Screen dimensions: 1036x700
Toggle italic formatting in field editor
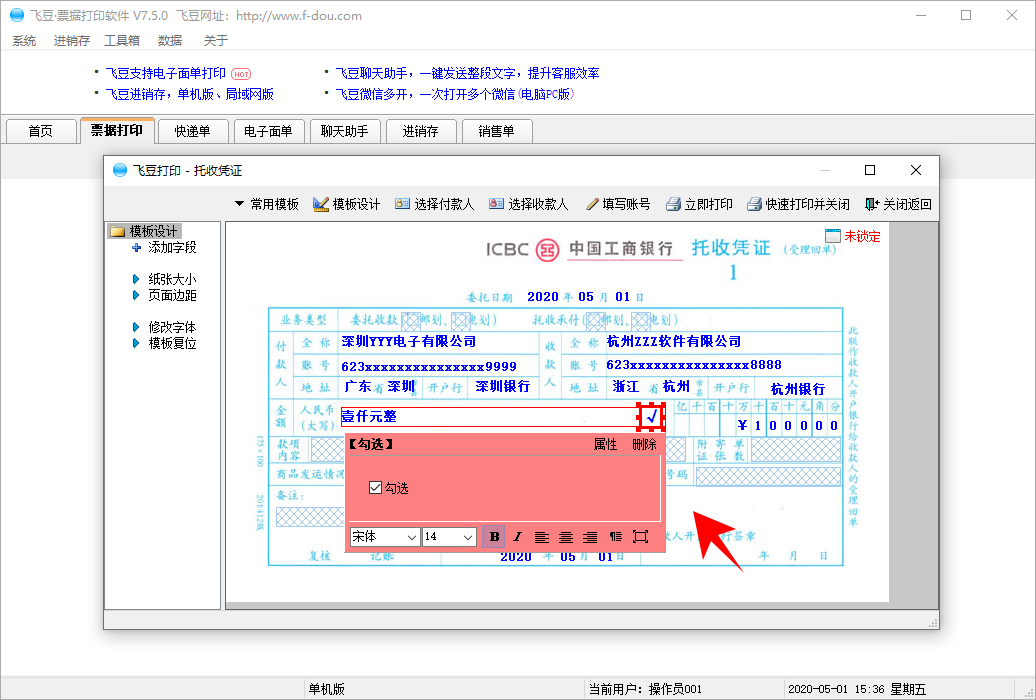coord(517,537)
